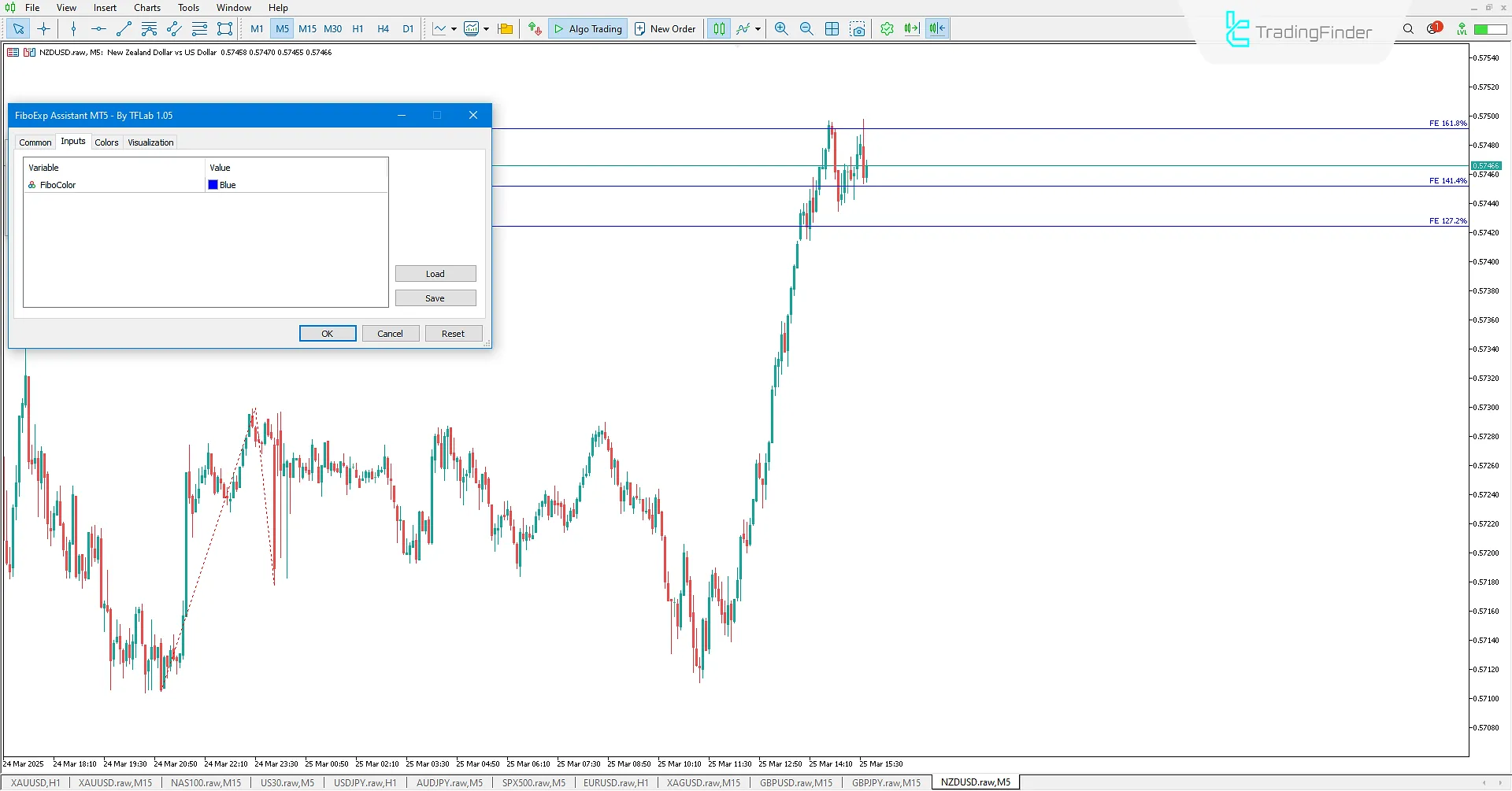Open the Charts menu

click(146, 7)
